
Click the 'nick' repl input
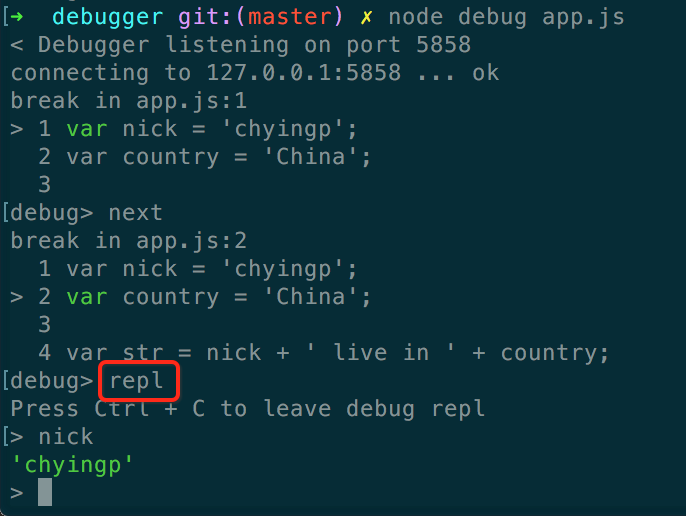pyautogui.click(x=66, y=437)
